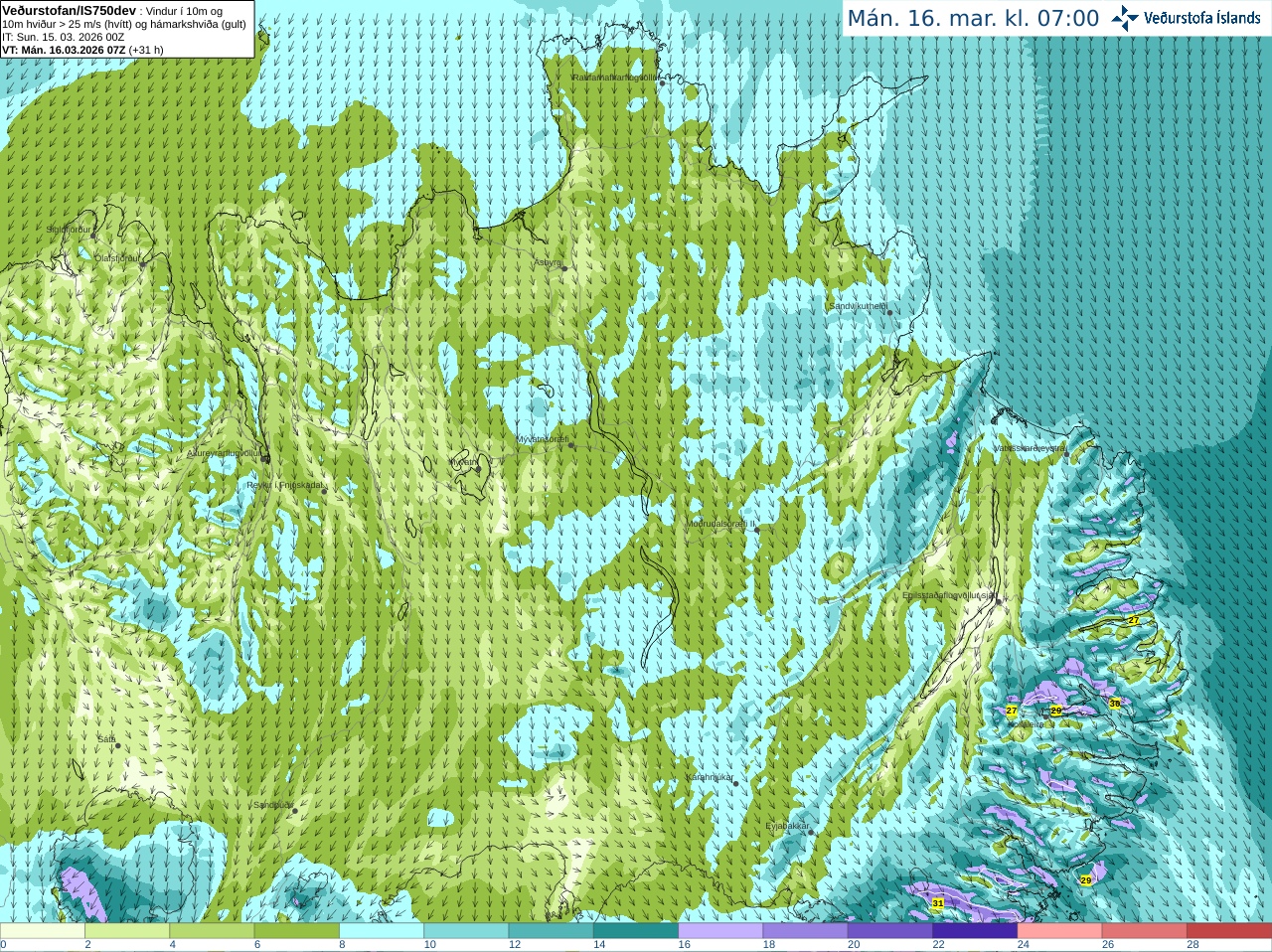Viewport: 1272px width, 952px height.
Task: Select the Ásbyrgi station marker
Action: 564,268
